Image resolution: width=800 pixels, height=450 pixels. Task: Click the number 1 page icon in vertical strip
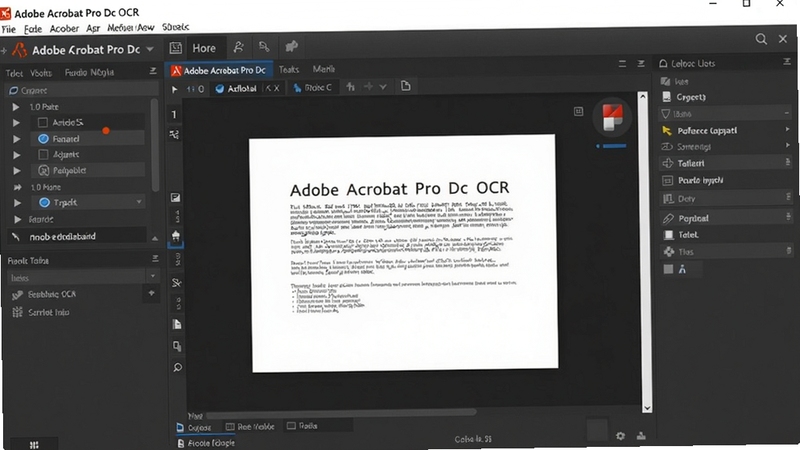click(174, 114)
